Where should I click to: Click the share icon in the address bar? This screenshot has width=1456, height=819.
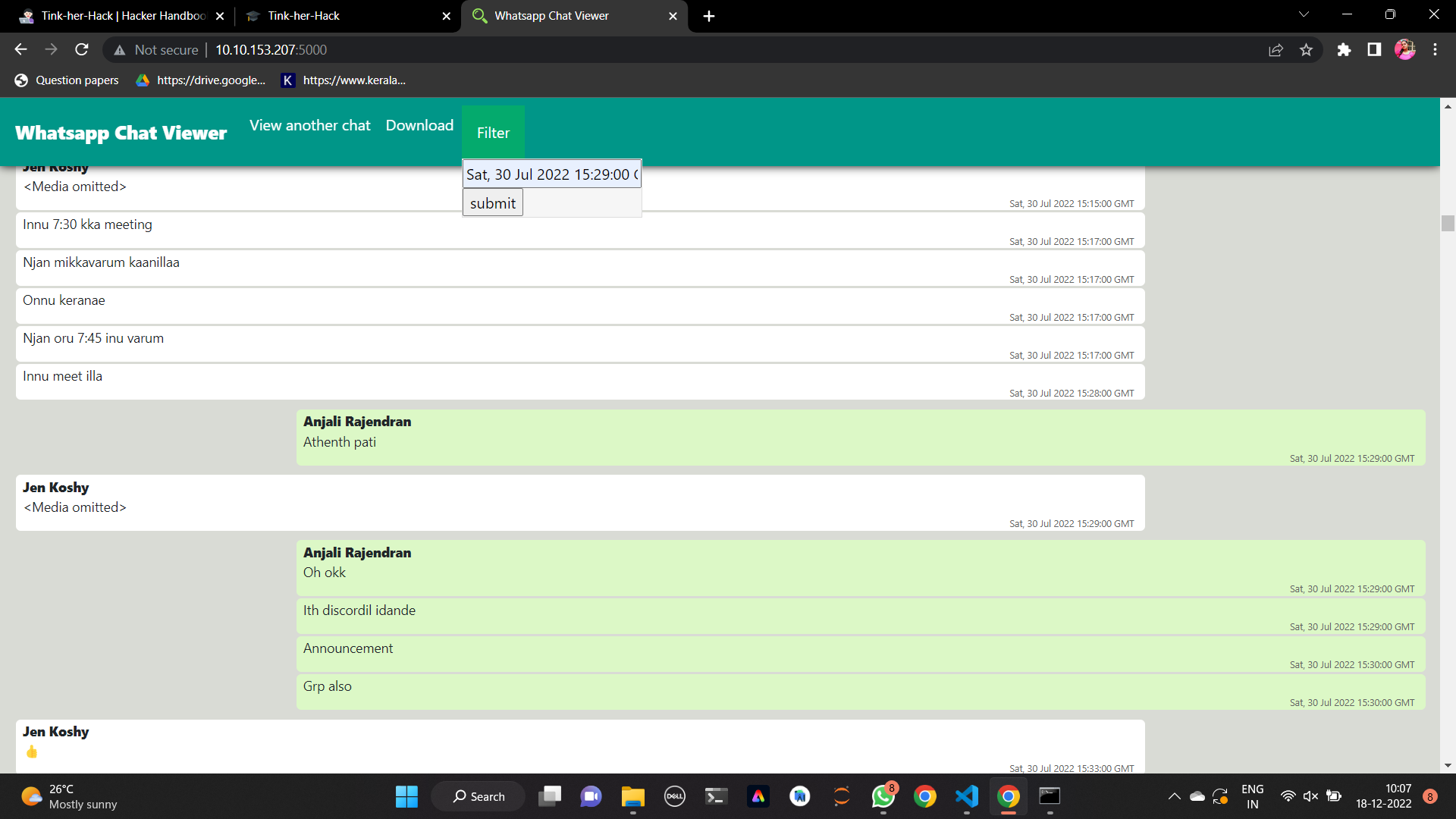pyautogui.click(x=1276, y=49)
